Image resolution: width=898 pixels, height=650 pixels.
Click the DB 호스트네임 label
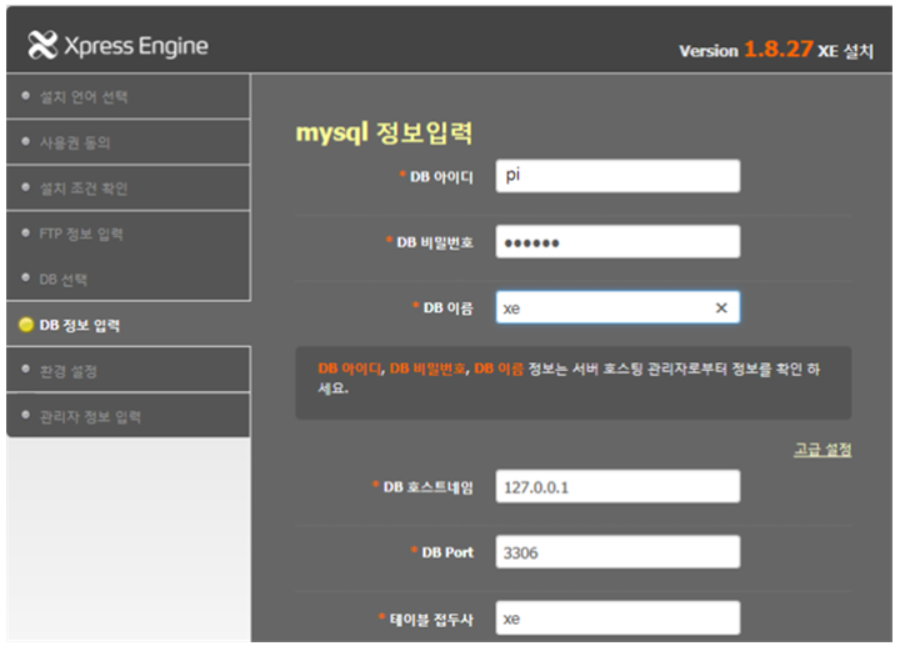point(428,487)
